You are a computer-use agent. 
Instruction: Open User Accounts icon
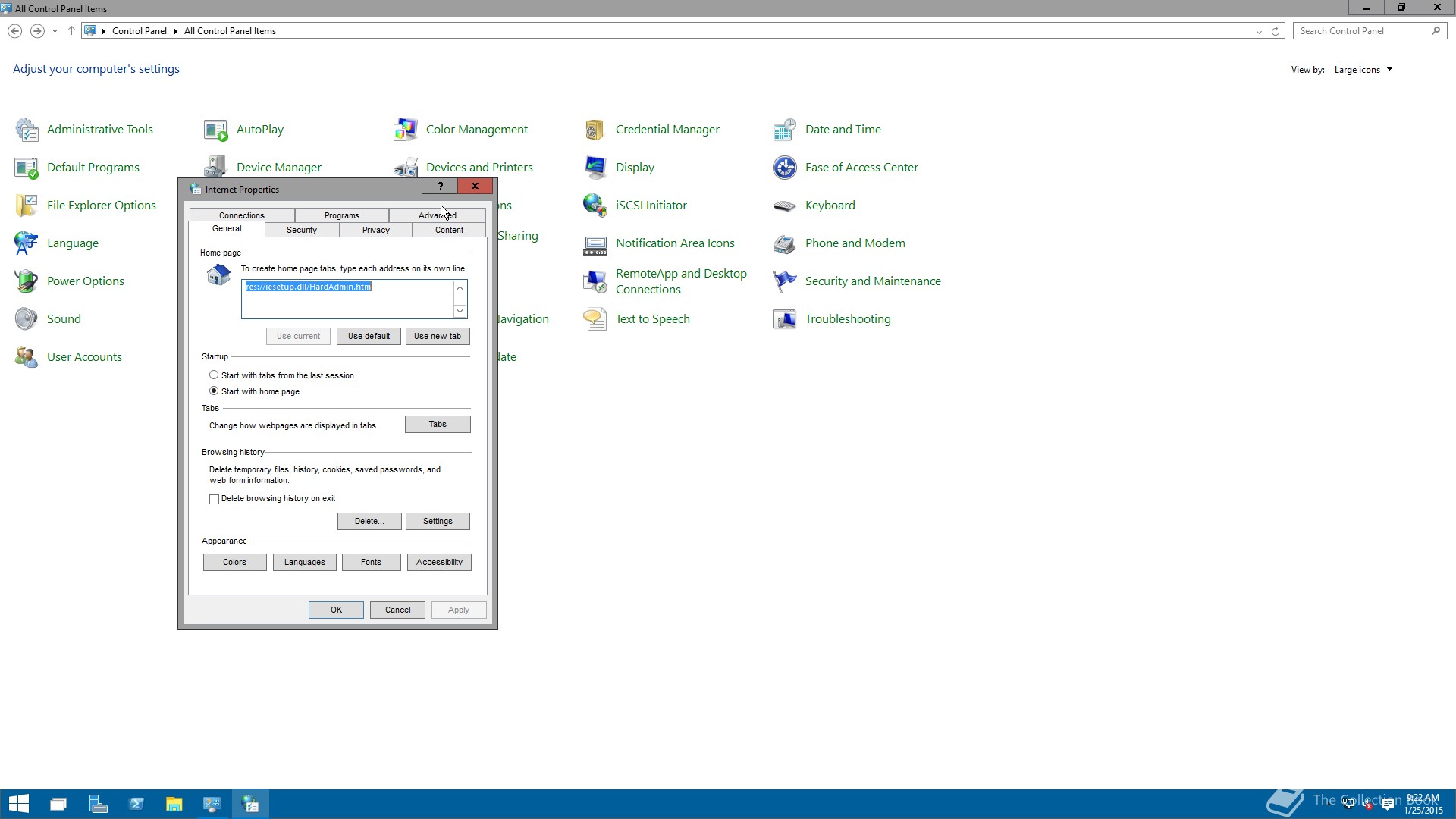[x=27, y=357]
